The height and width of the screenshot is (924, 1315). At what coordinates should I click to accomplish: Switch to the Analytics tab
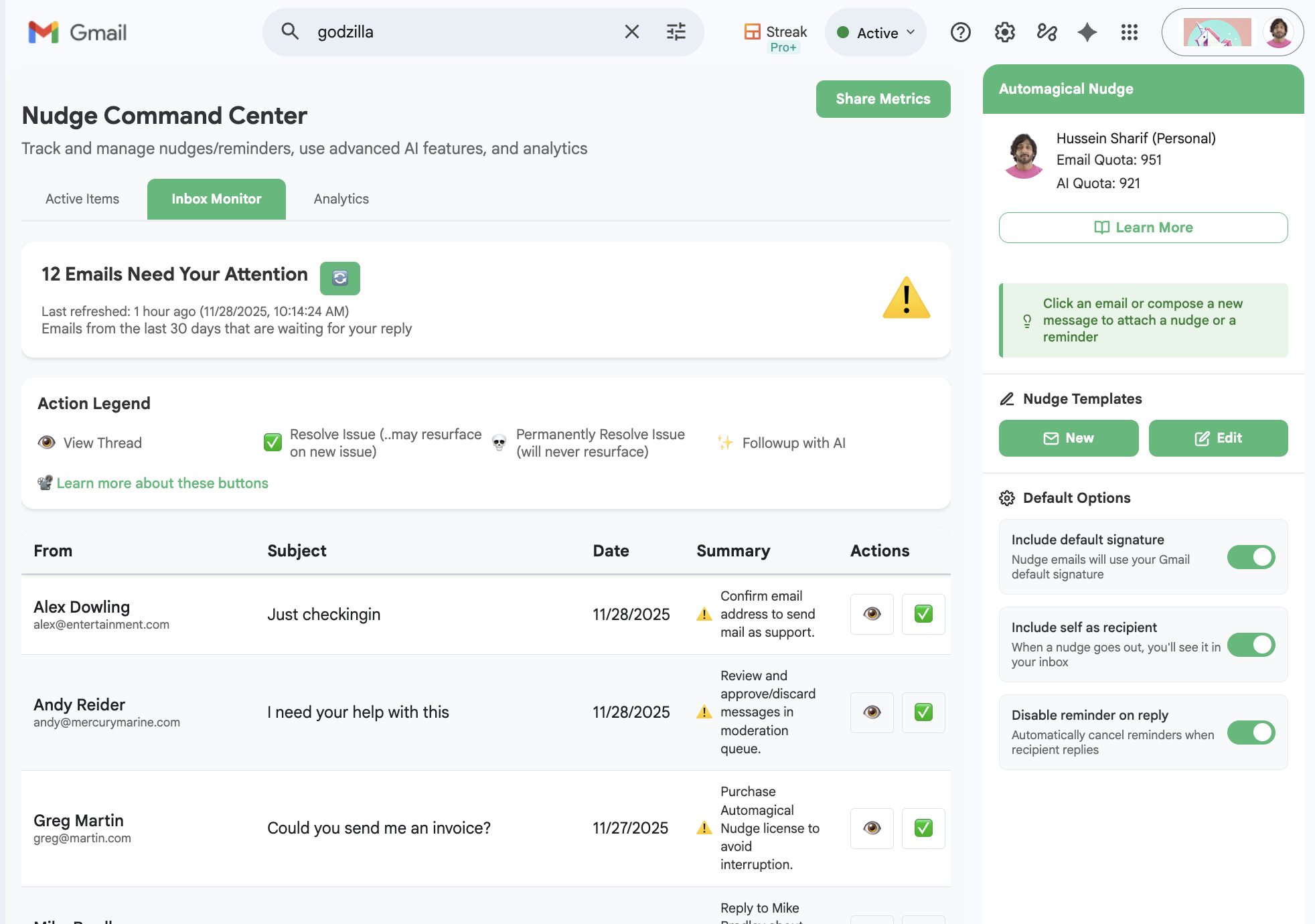pyautogui.click(x=341, y=199)
